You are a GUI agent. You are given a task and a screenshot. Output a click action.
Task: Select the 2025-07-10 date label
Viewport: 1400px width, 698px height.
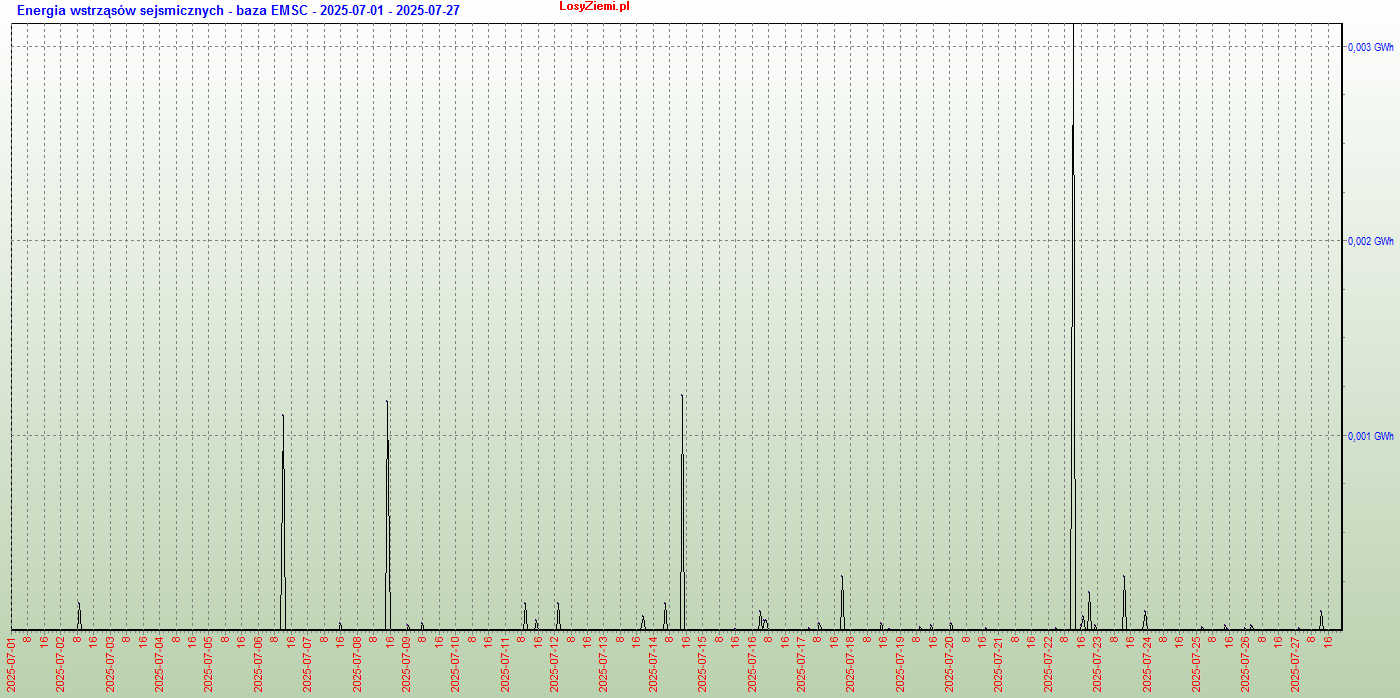point(456,663)
